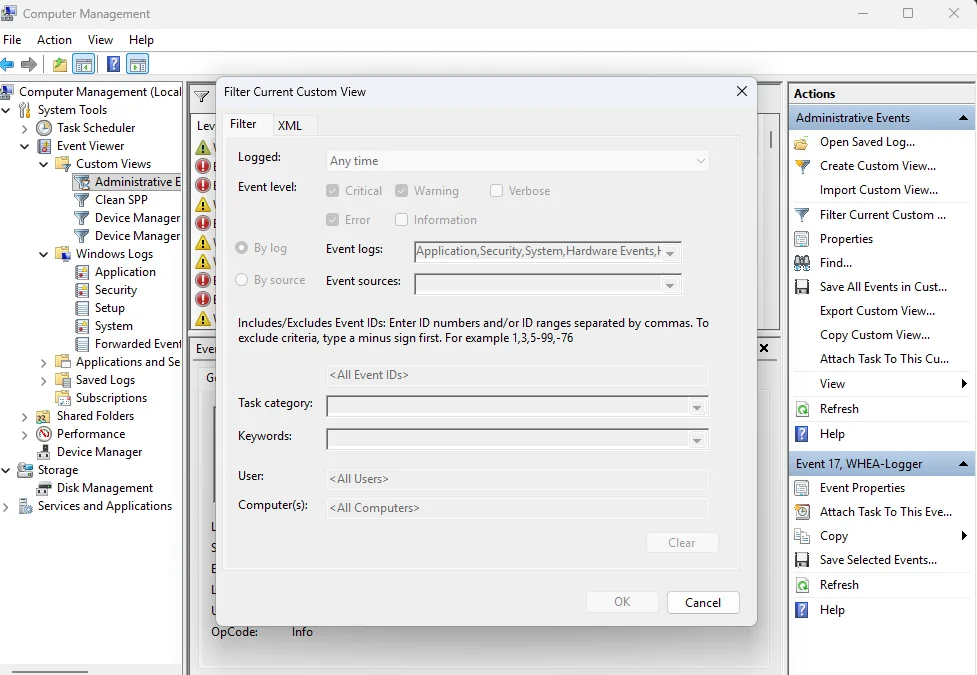This screenshot has width=977, height=675.
Task: Click the Find binoculars icon
Action: point(802,263)
